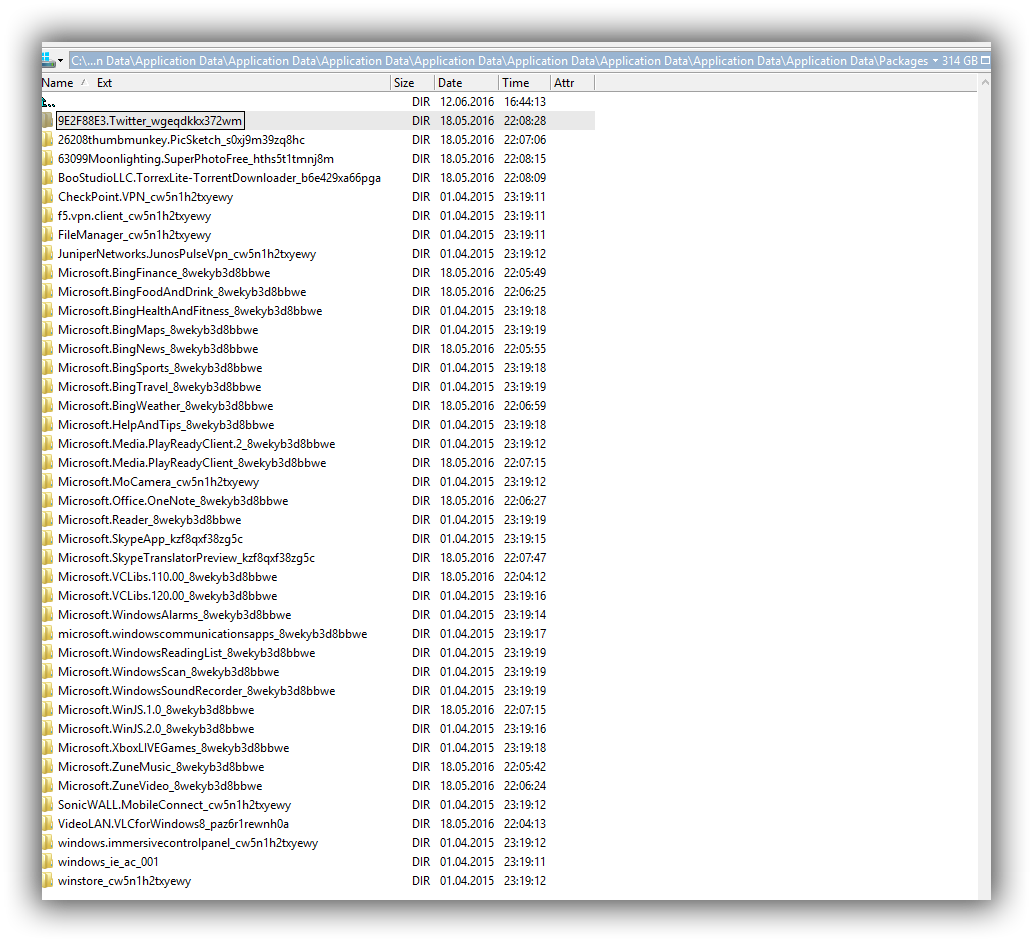Click microsoft.windowscommunicationsapps_8wekyb3d8bbwe name
The image size is (1033, 942).
click(212, 634)
